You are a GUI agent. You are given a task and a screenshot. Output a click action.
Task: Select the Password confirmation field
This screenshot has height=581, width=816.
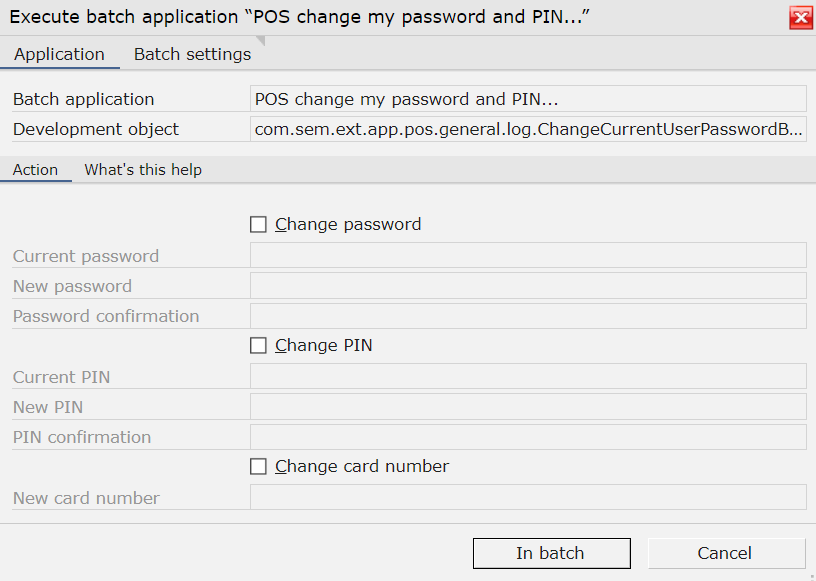point(528,316)
